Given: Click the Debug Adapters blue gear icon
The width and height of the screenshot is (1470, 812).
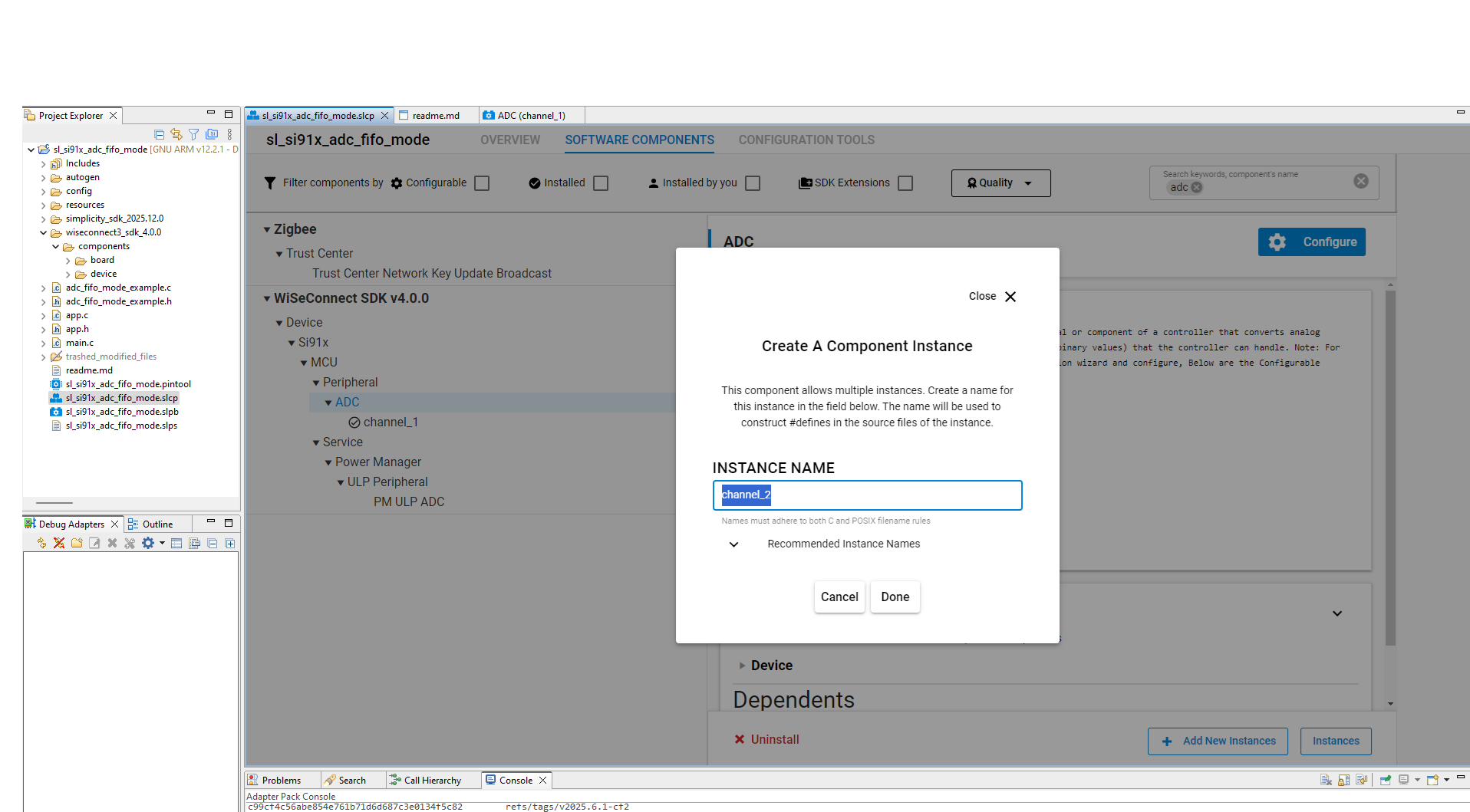Looking at the screenshot, I should coord(147,544).
